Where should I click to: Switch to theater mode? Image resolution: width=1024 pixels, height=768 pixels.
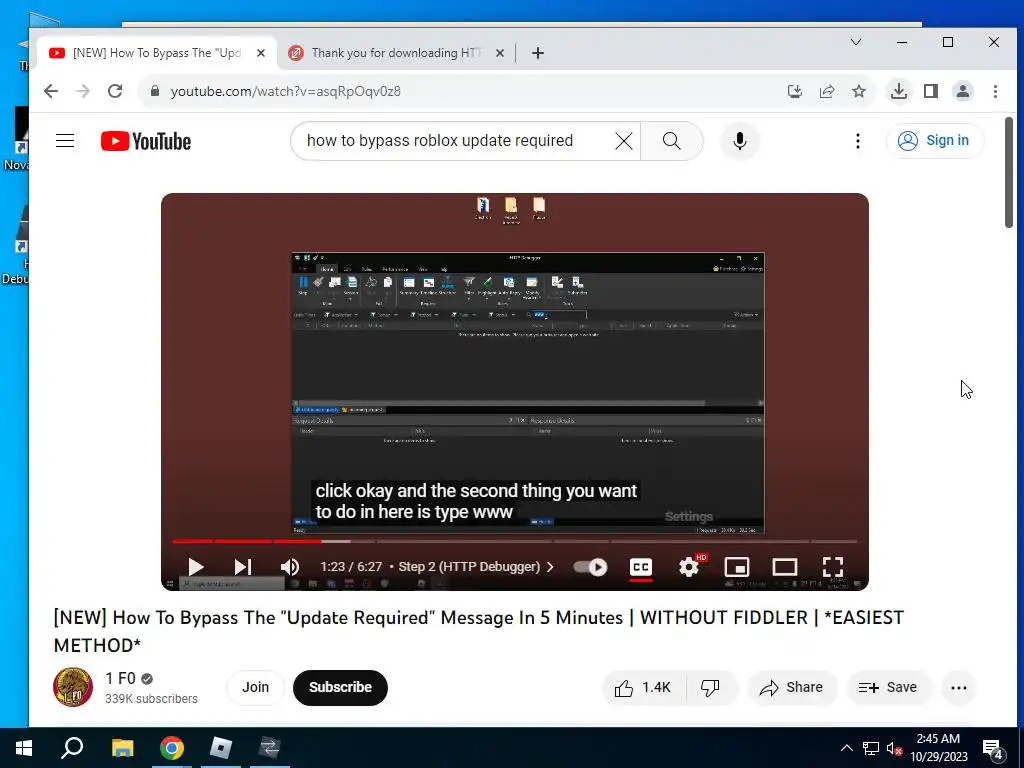pyautogui.click(x=784, y=566)
